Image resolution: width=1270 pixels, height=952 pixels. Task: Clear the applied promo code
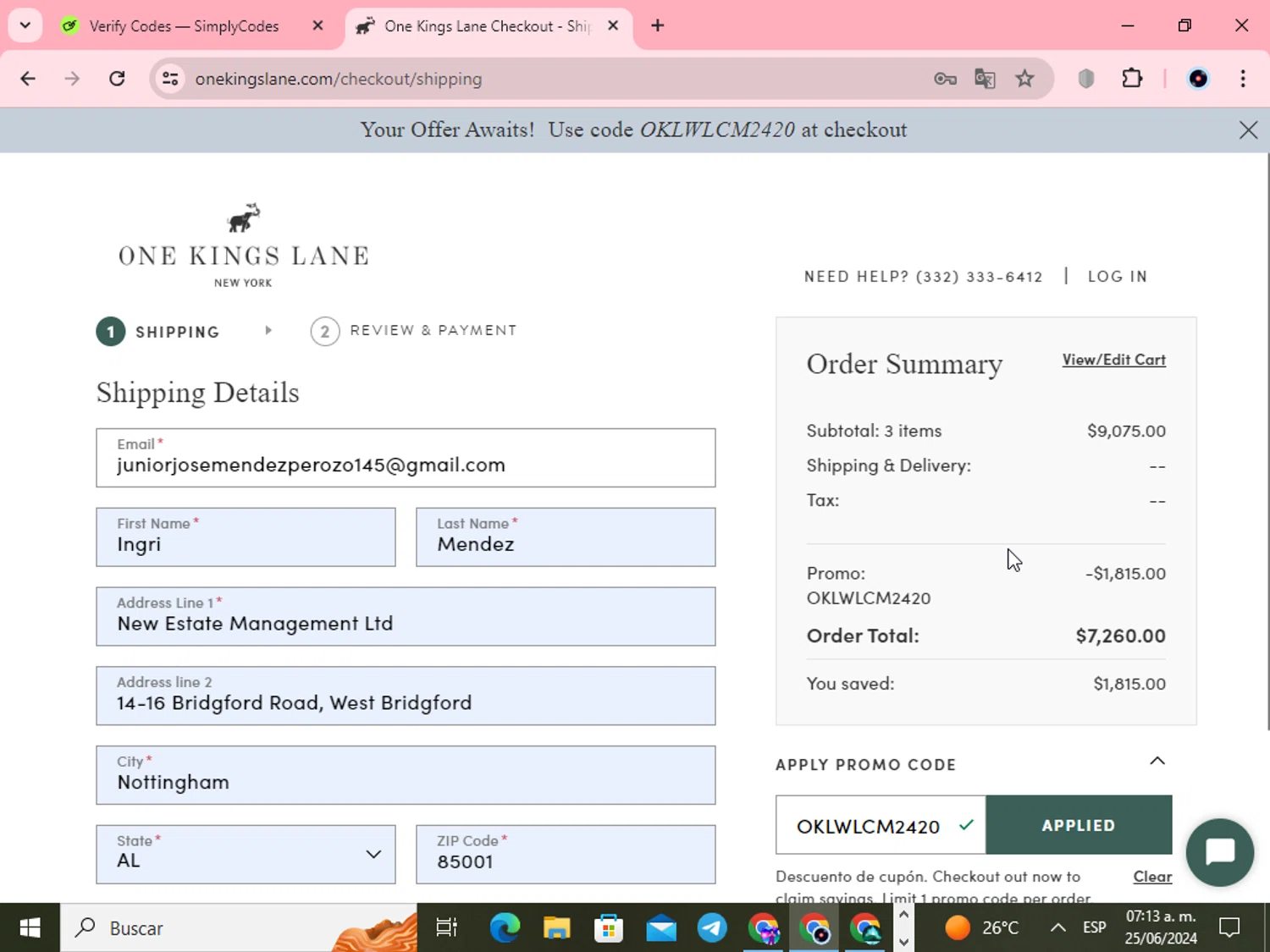(x=1152, y=877)
